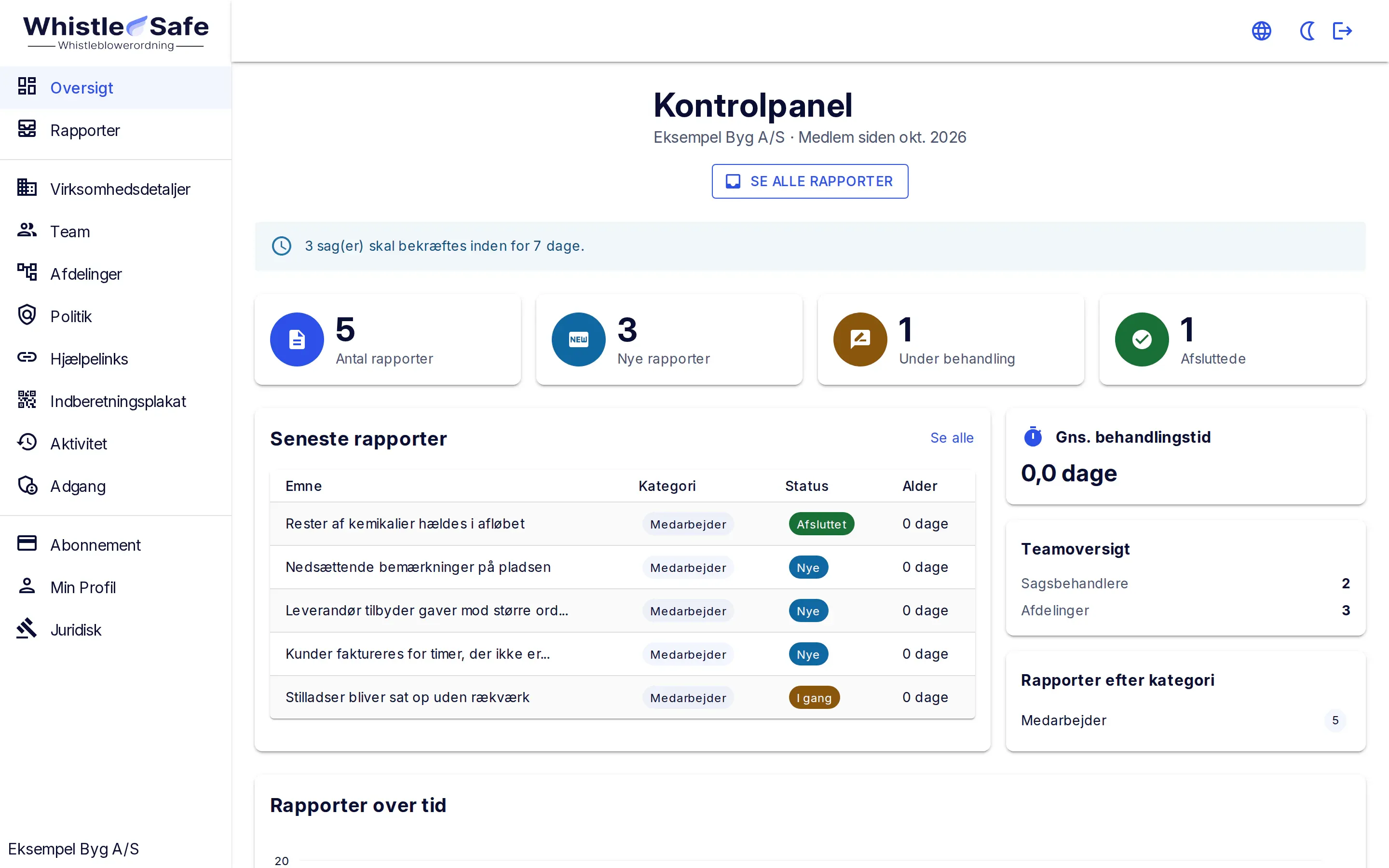Click the Team people icon
The width and height of the screenshot is (1389, 868).
tap(27, 230)
